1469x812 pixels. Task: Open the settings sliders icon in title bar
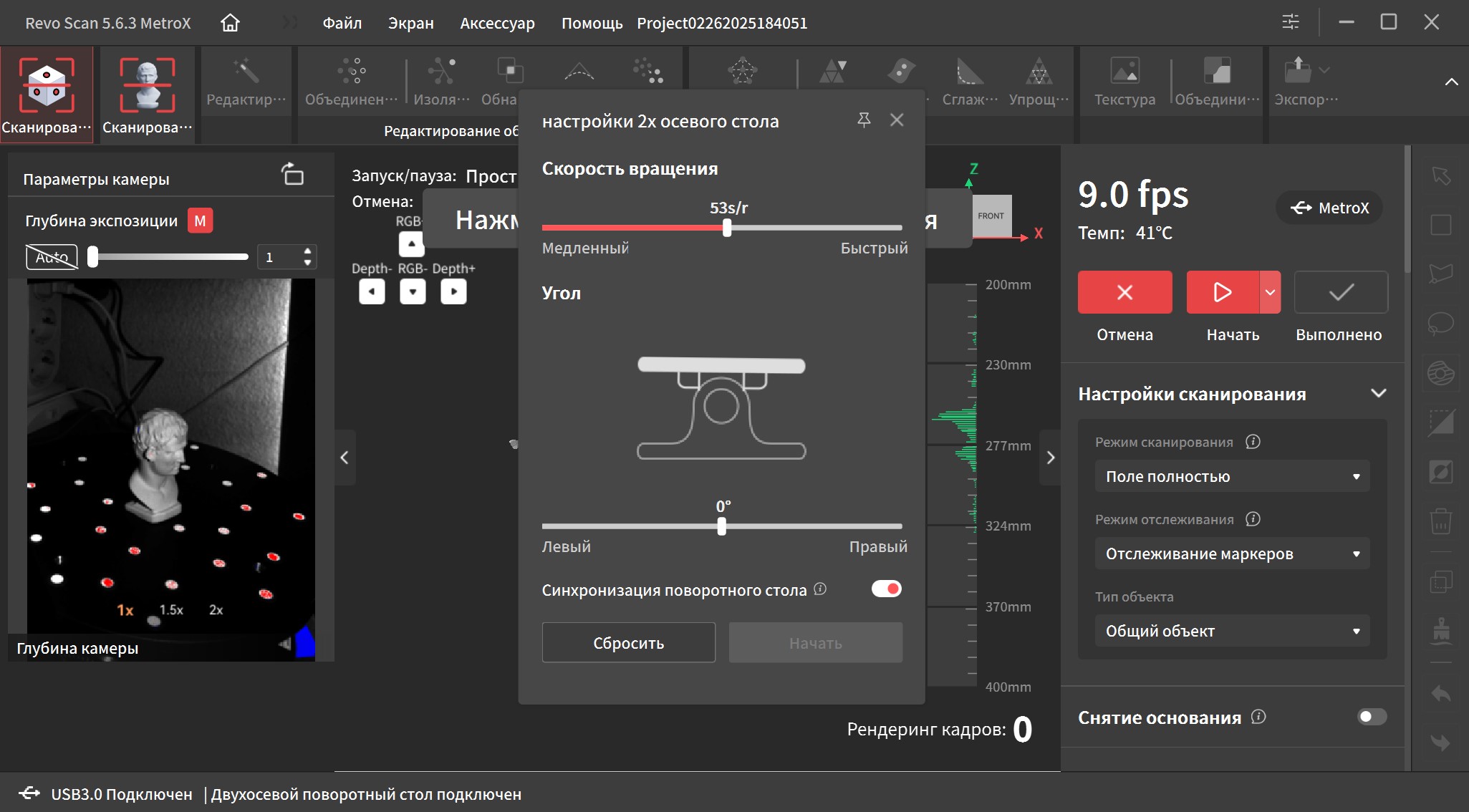[x=1290, y=22]
